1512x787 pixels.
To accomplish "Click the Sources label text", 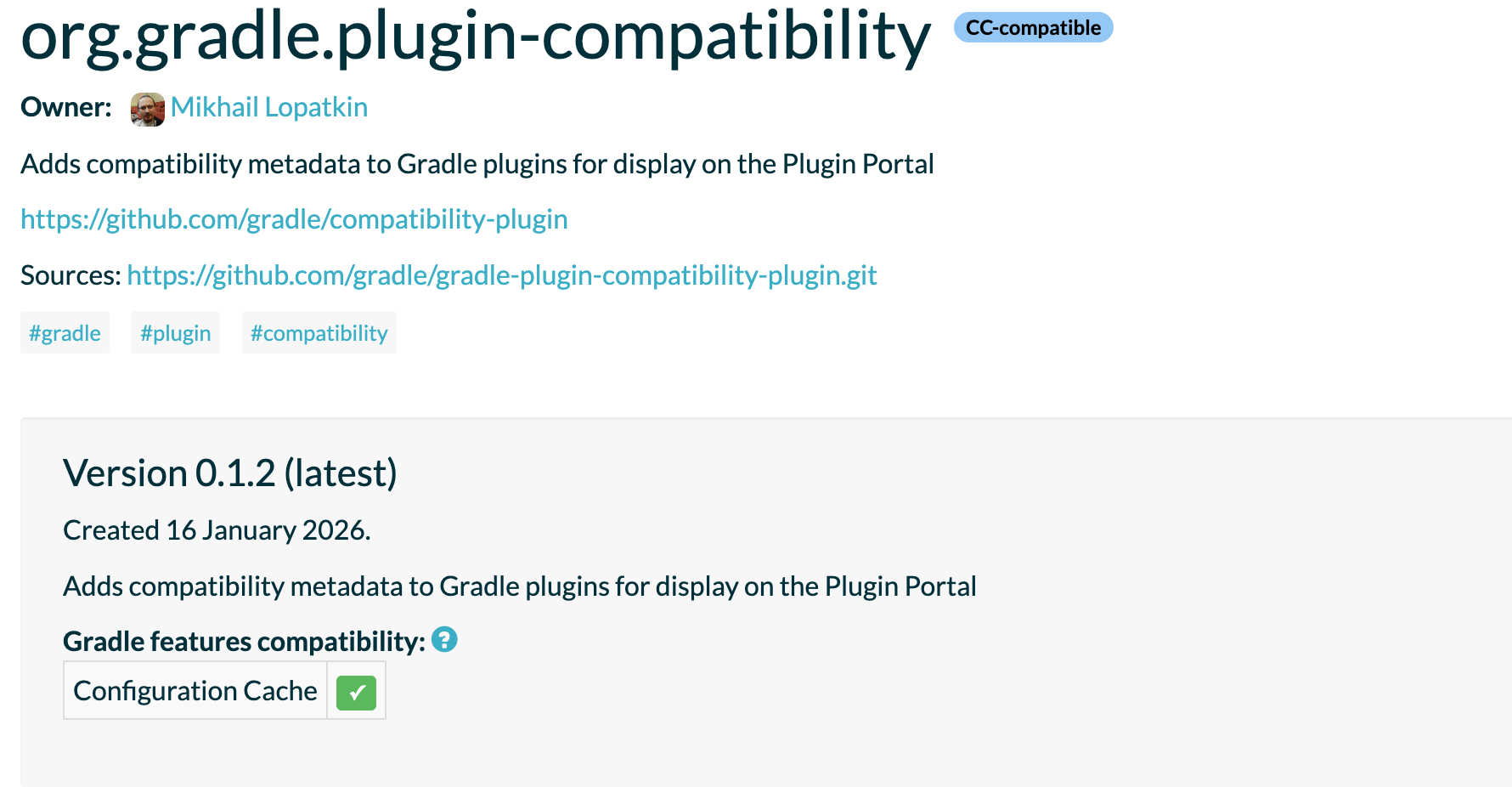I will (71, 275).
